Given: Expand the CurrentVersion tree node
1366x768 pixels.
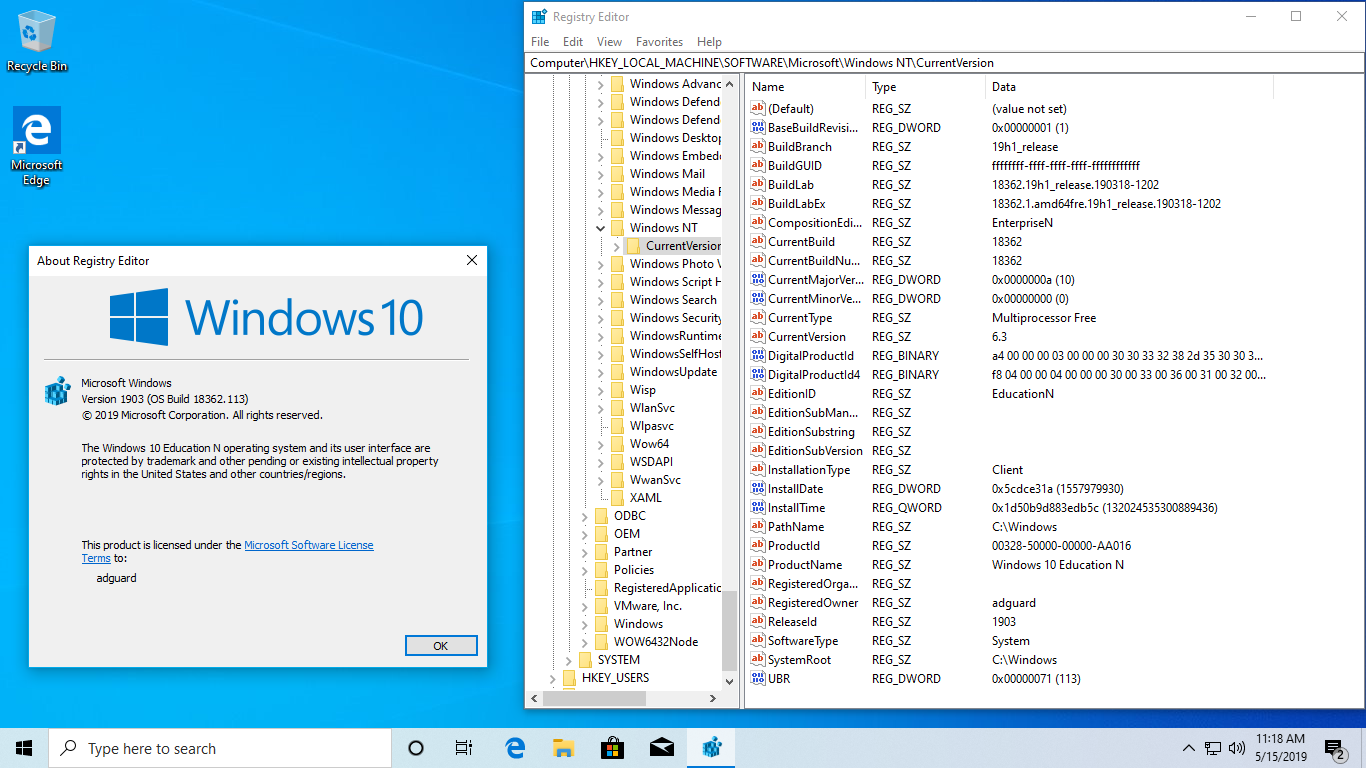Looking at the screenshot, I should [617, 246].
